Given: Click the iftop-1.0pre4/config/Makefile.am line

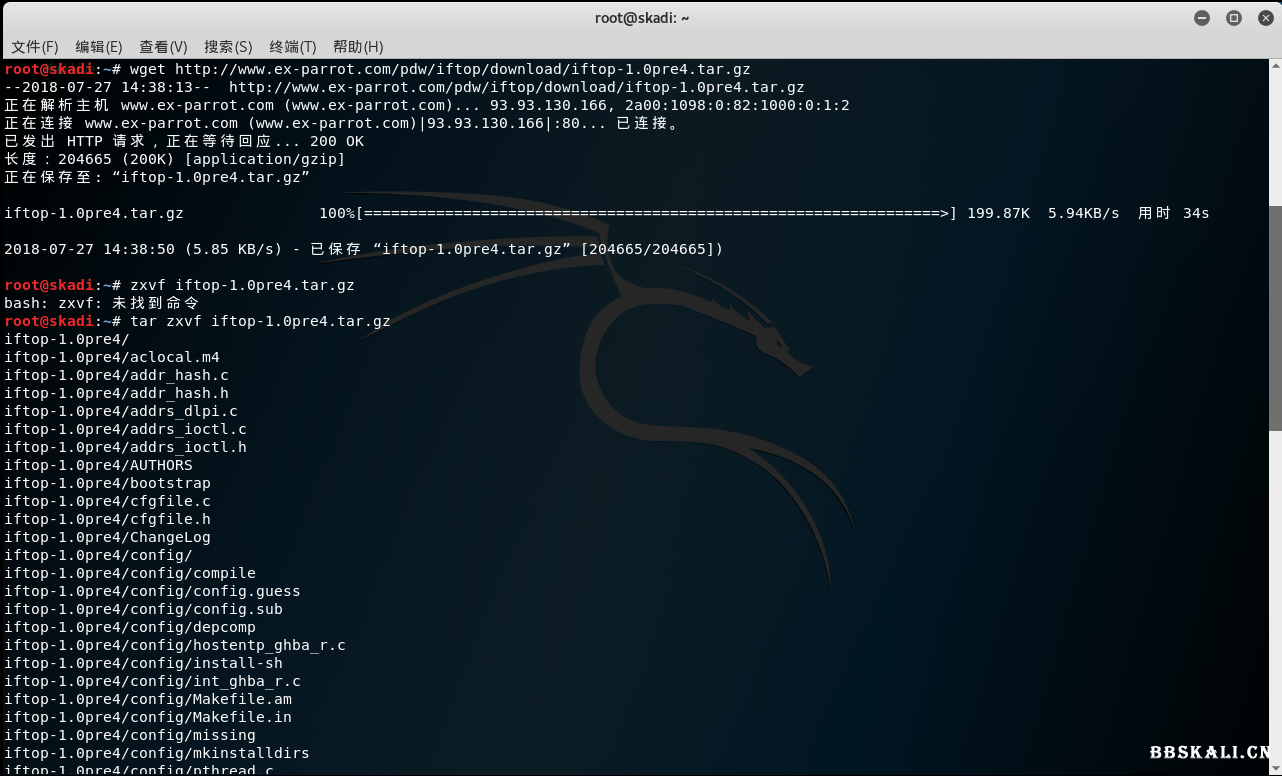Looking at the screenshot, I should (148, 699).
